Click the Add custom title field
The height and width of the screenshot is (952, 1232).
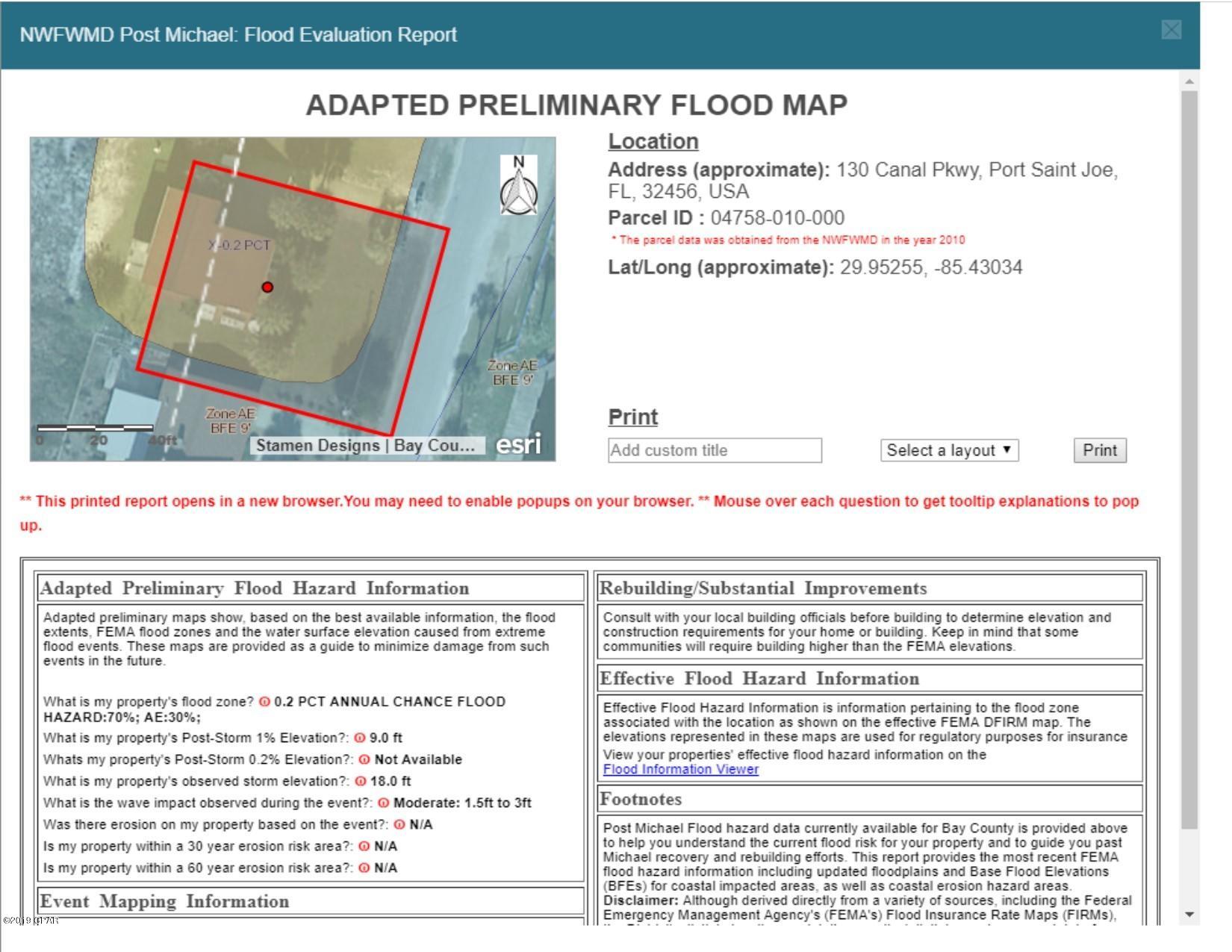pos(715,450)
